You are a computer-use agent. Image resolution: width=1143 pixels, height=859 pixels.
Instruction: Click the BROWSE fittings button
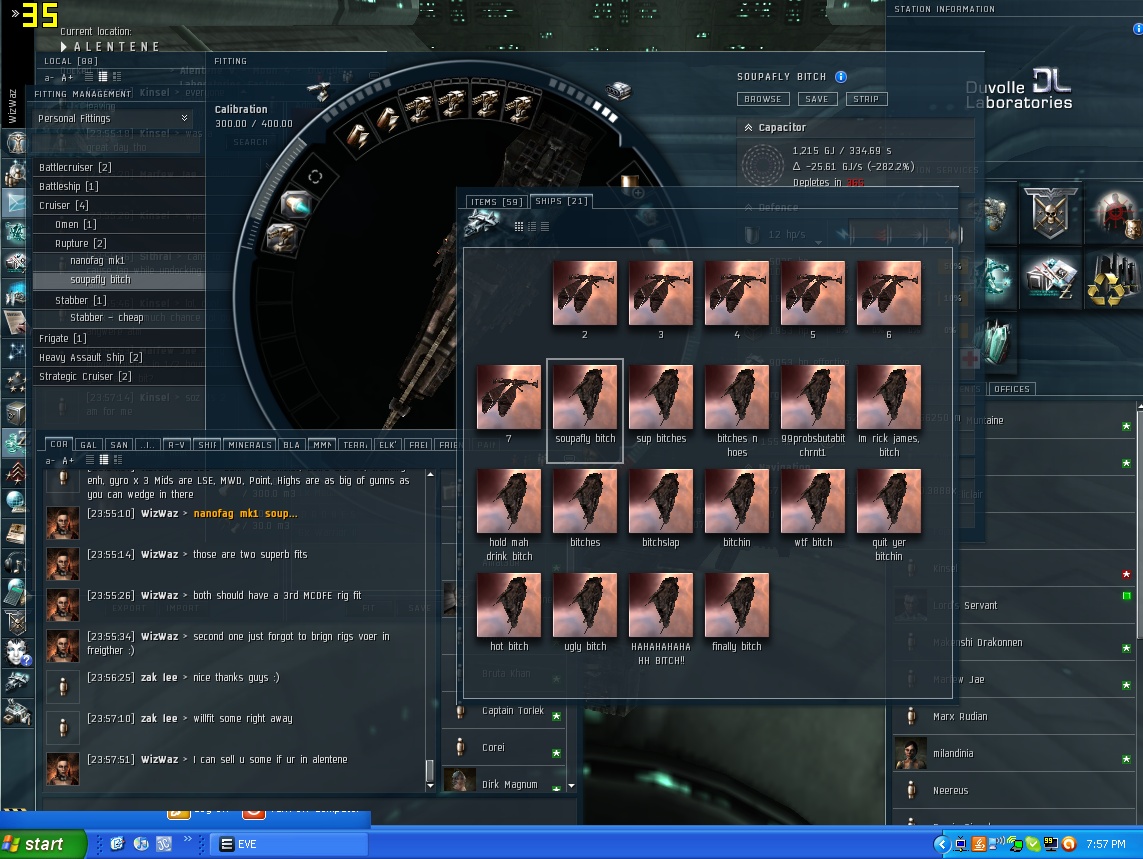[763, 99]
